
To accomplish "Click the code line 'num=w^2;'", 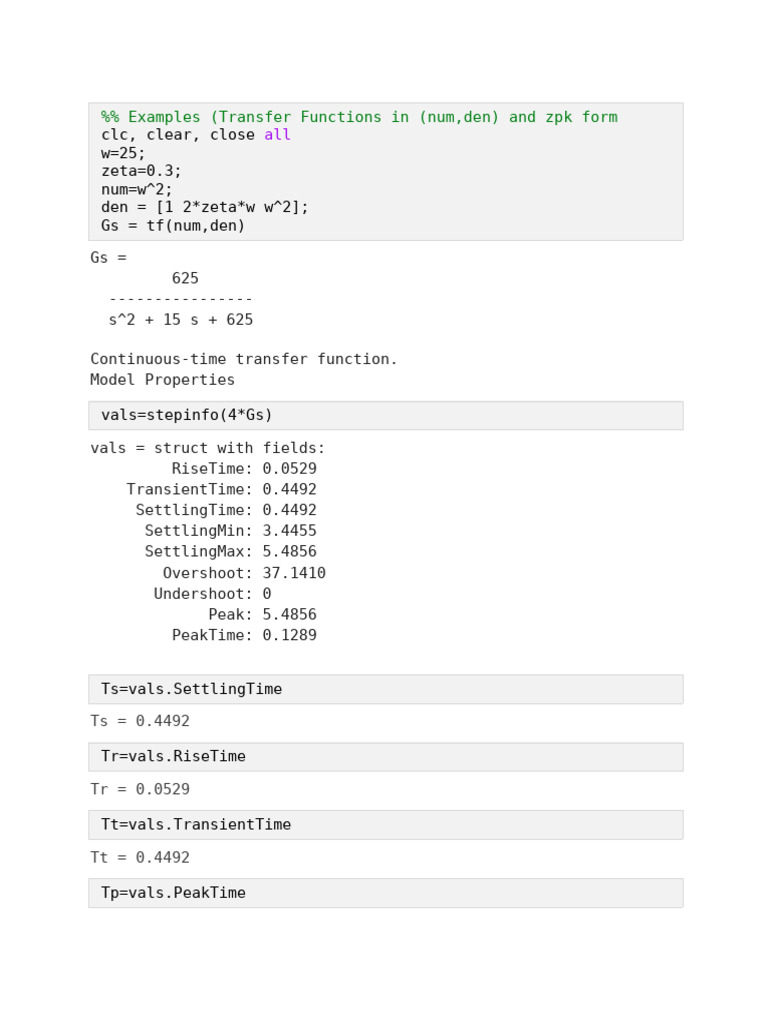I will (x=136, y=189).
